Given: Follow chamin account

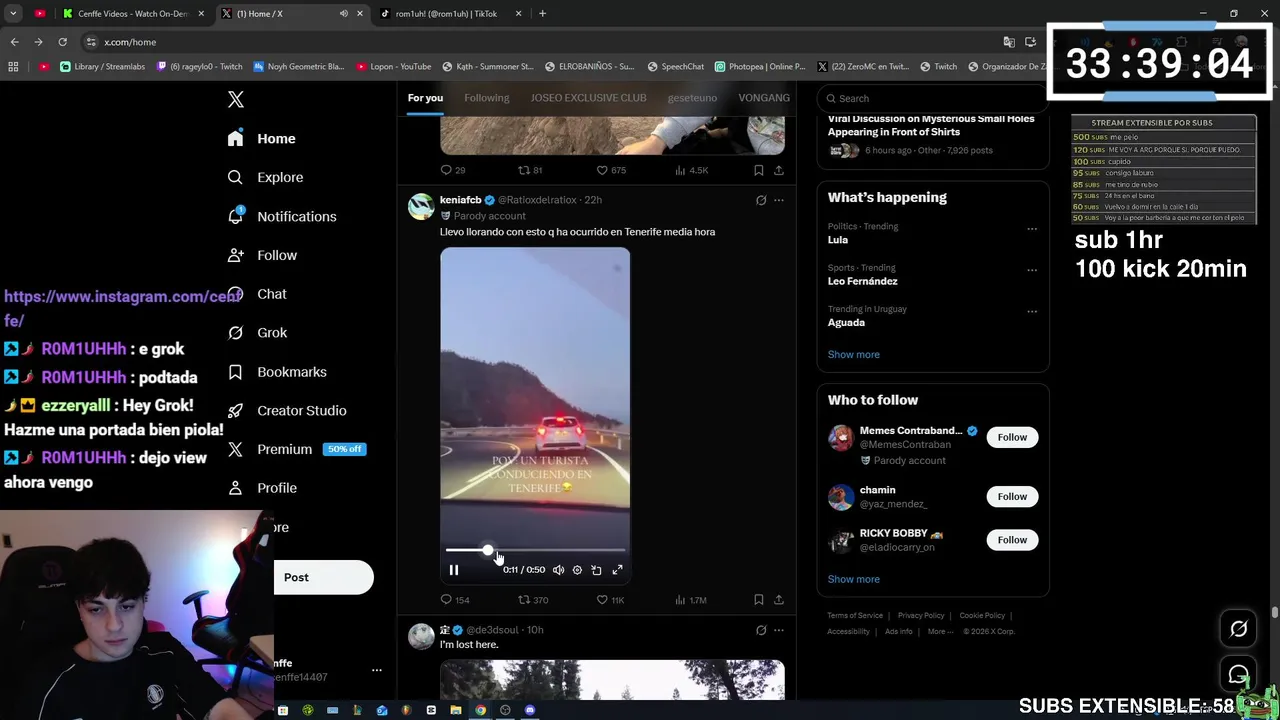Looking at the screenshot, I should point(1012,496).
